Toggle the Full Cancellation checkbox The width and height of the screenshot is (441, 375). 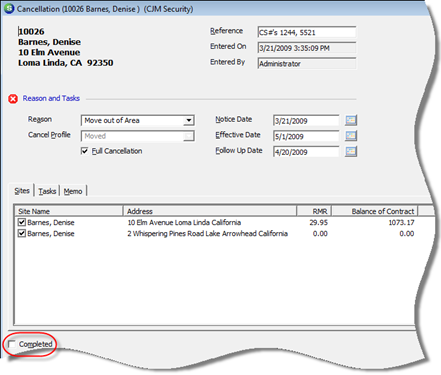[84, 151]
